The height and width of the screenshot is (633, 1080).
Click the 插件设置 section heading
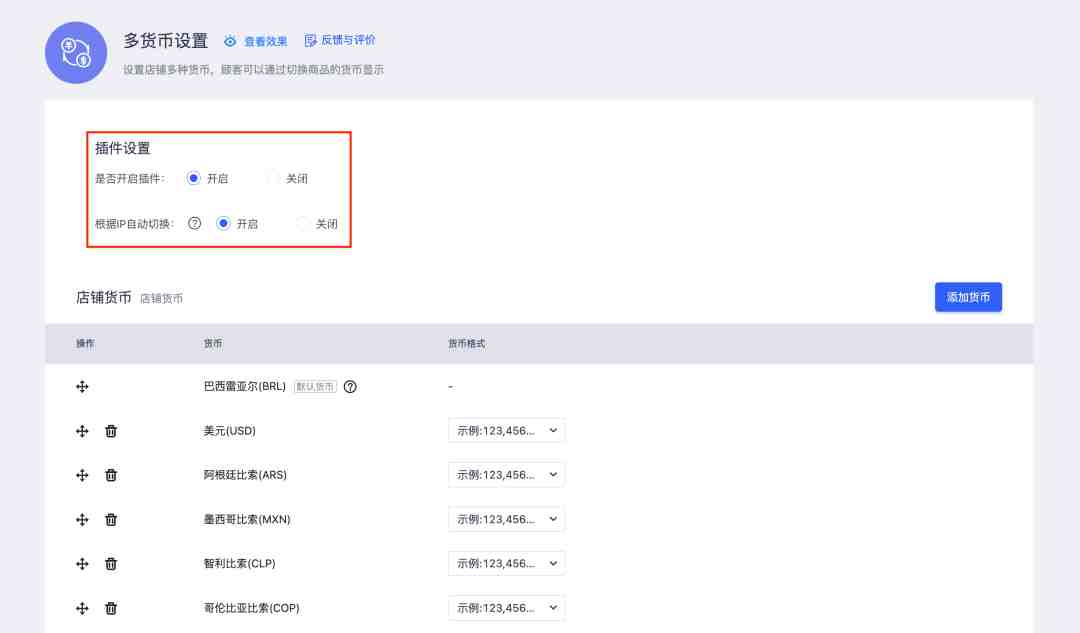point(123,148)
